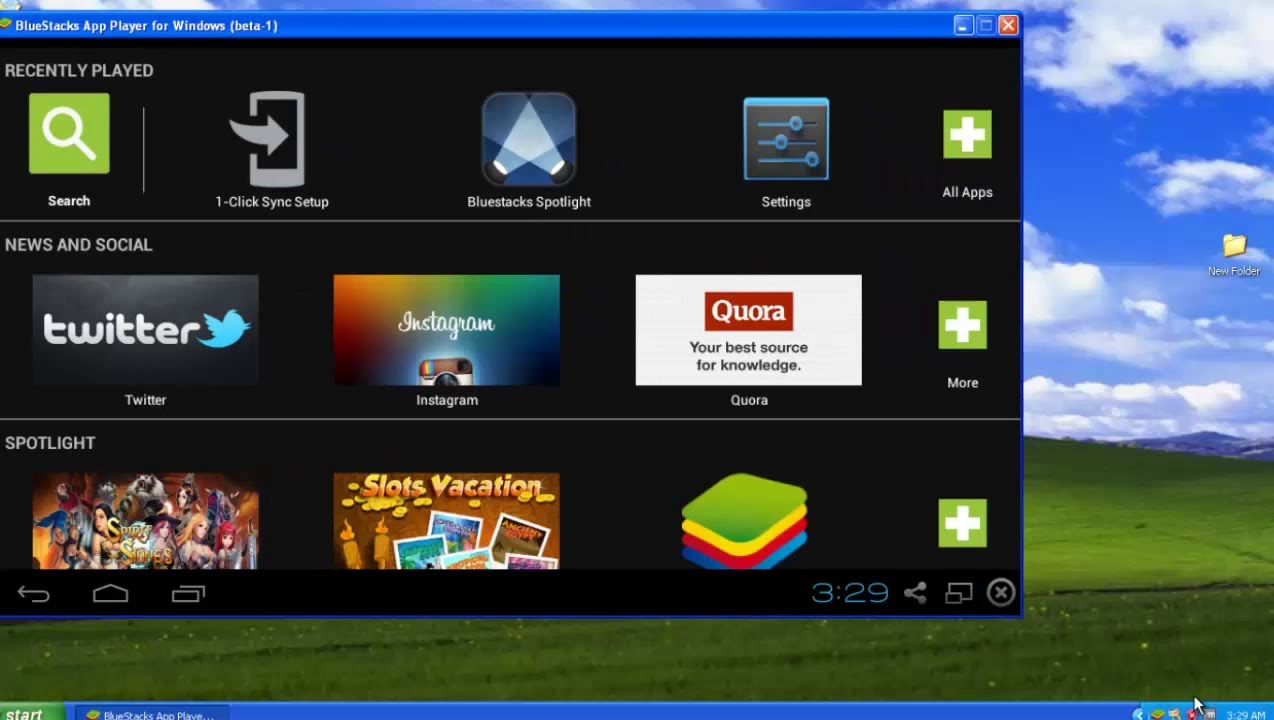Click the RECENTLY PLAYED heading
The width and height of the screenshot is (1274, 720).
pos(79,71)
